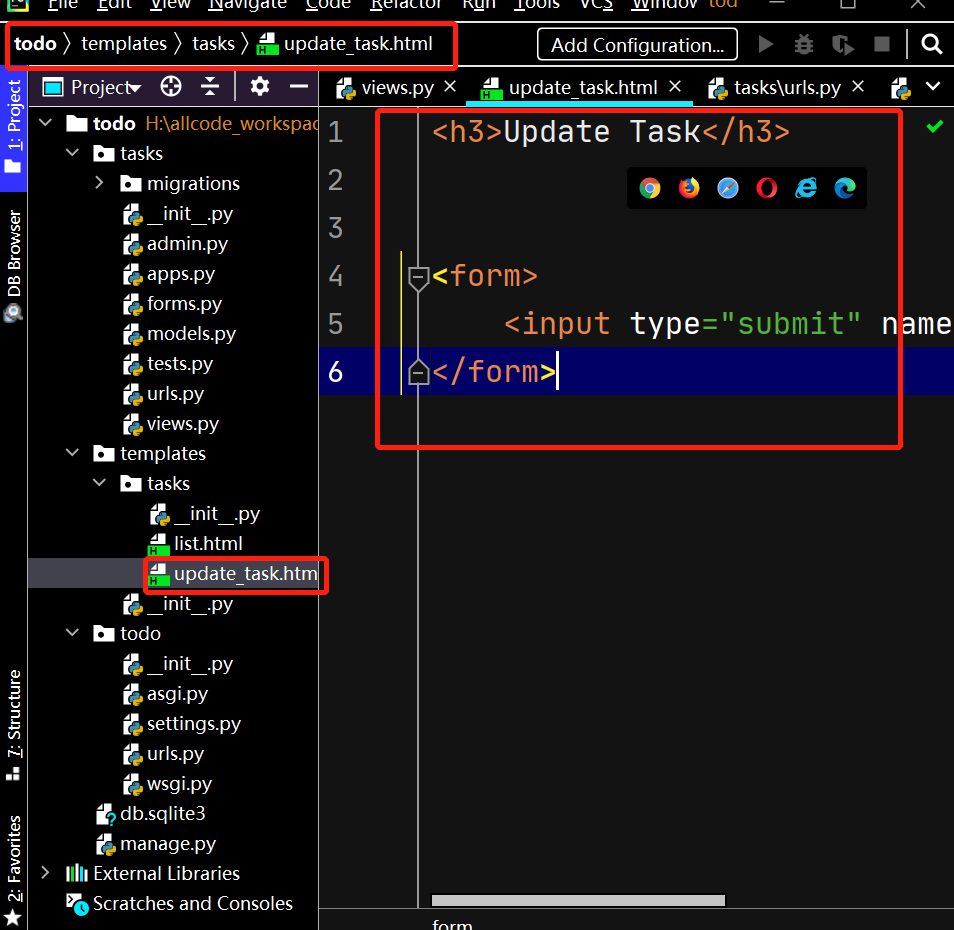
Task: Select db.sqlite3 in project tree
Action: click(x=151, y=814)
